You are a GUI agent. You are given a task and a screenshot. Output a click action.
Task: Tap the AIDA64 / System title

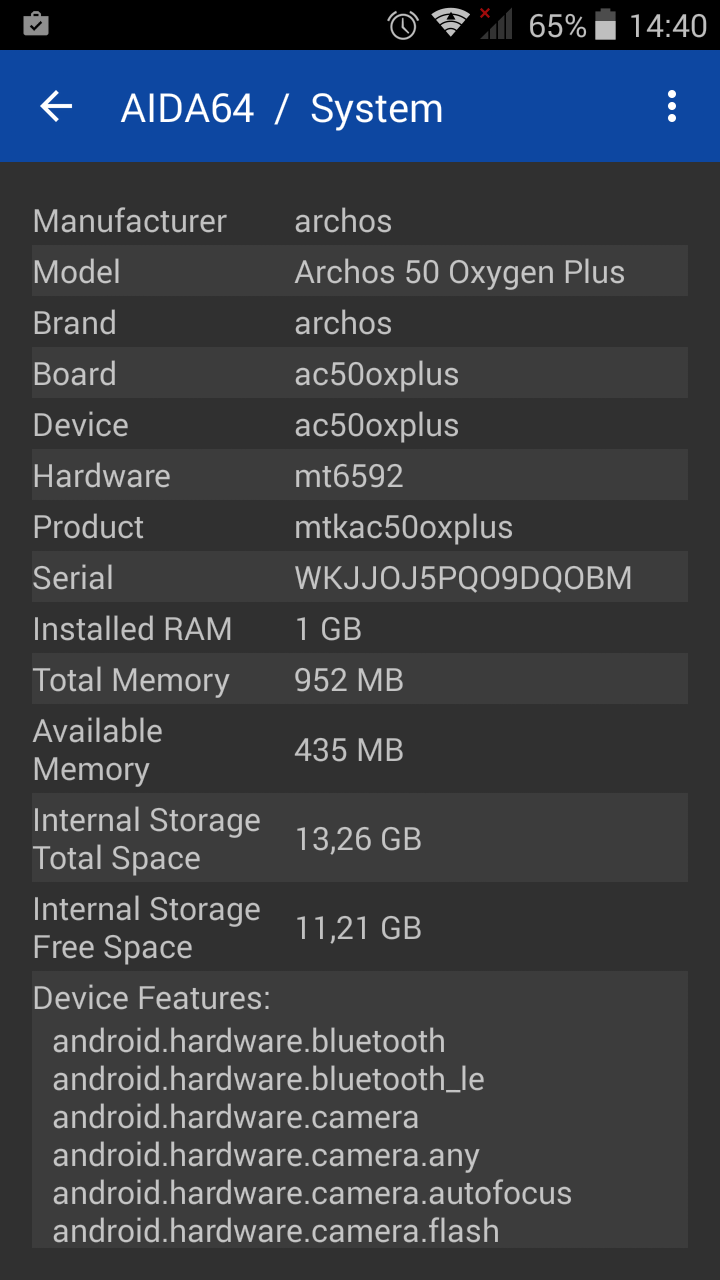click(281, 108)
